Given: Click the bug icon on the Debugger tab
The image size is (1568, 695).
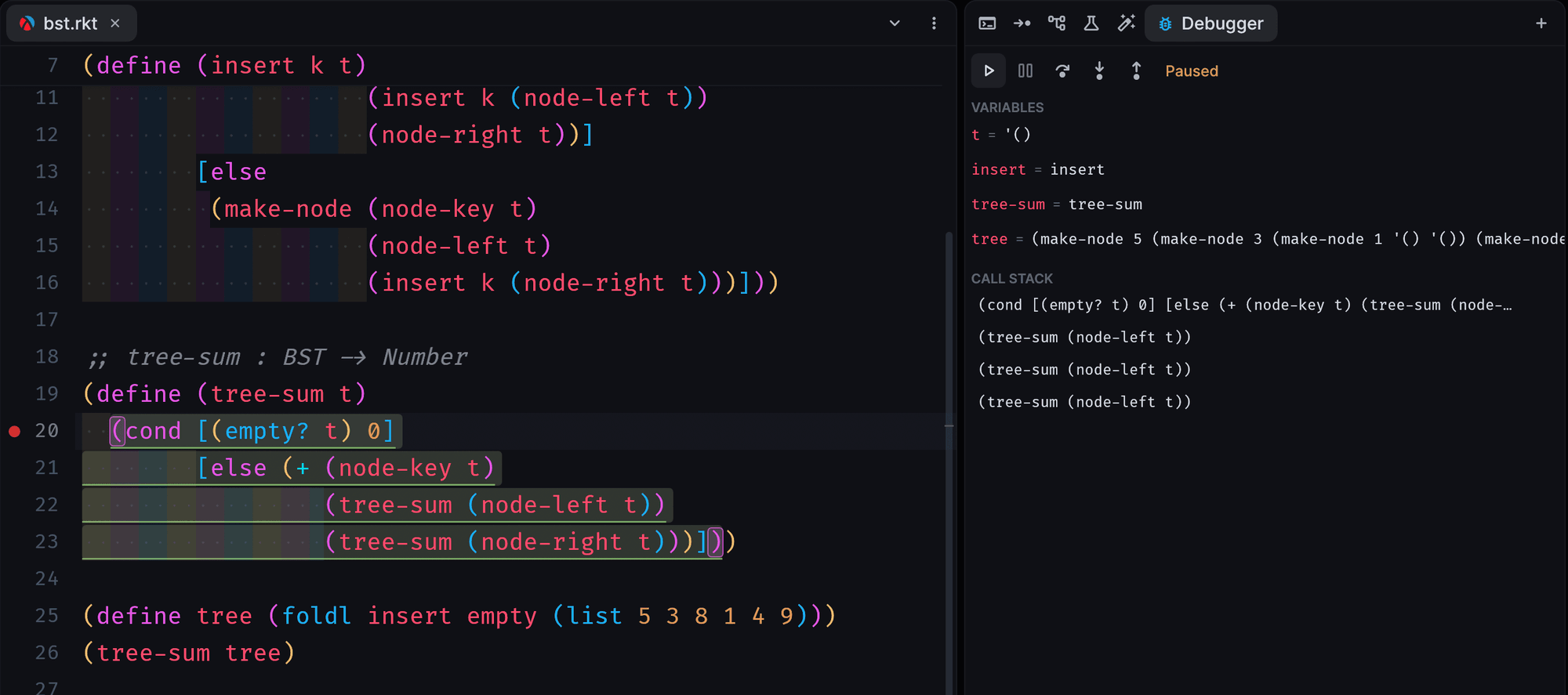Looking at the screenshot, I should click(x=1165, y=24).
